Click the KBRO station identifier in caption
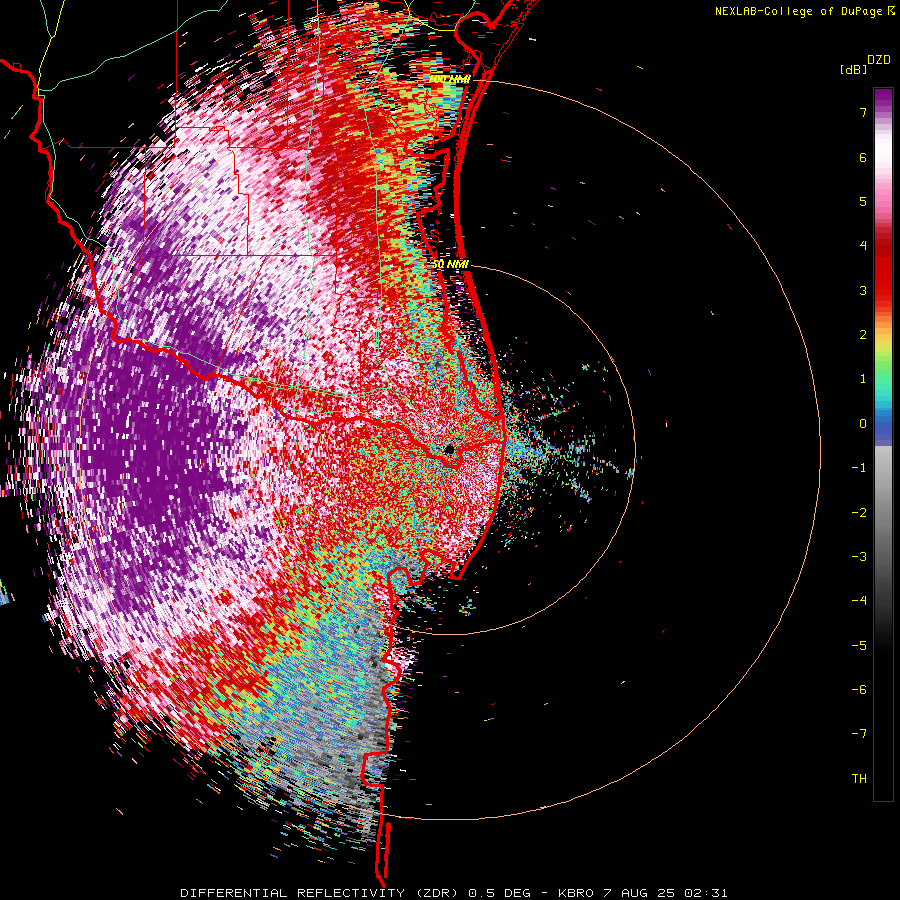This screenshot has height=900, width=900. tap(577, 893)
